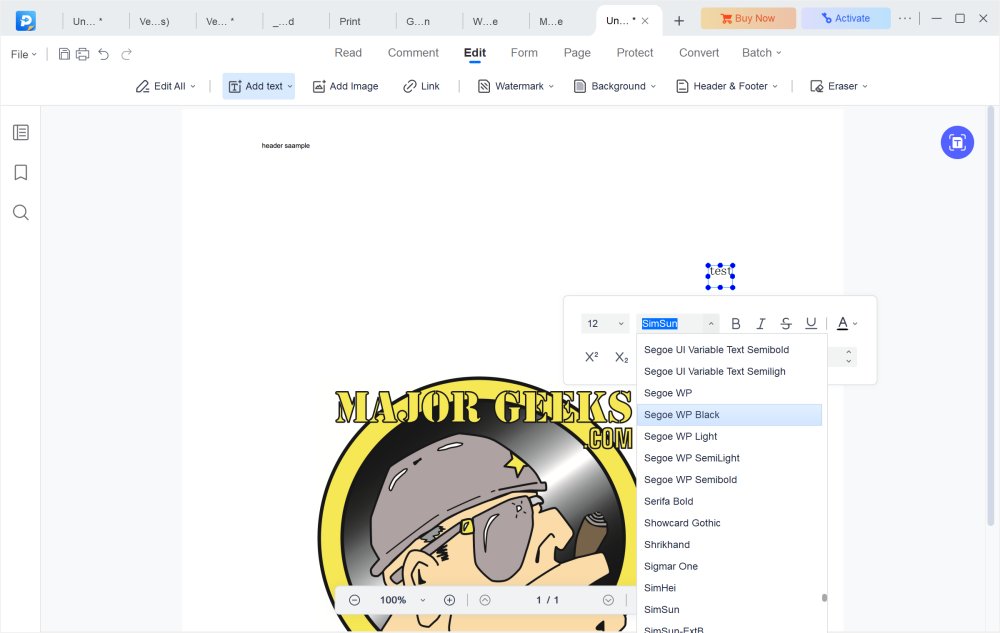The image size is (1000, 633).
Task: Select Segoe UI Variable Text Semibold font
Action: (x=729, y=349)
